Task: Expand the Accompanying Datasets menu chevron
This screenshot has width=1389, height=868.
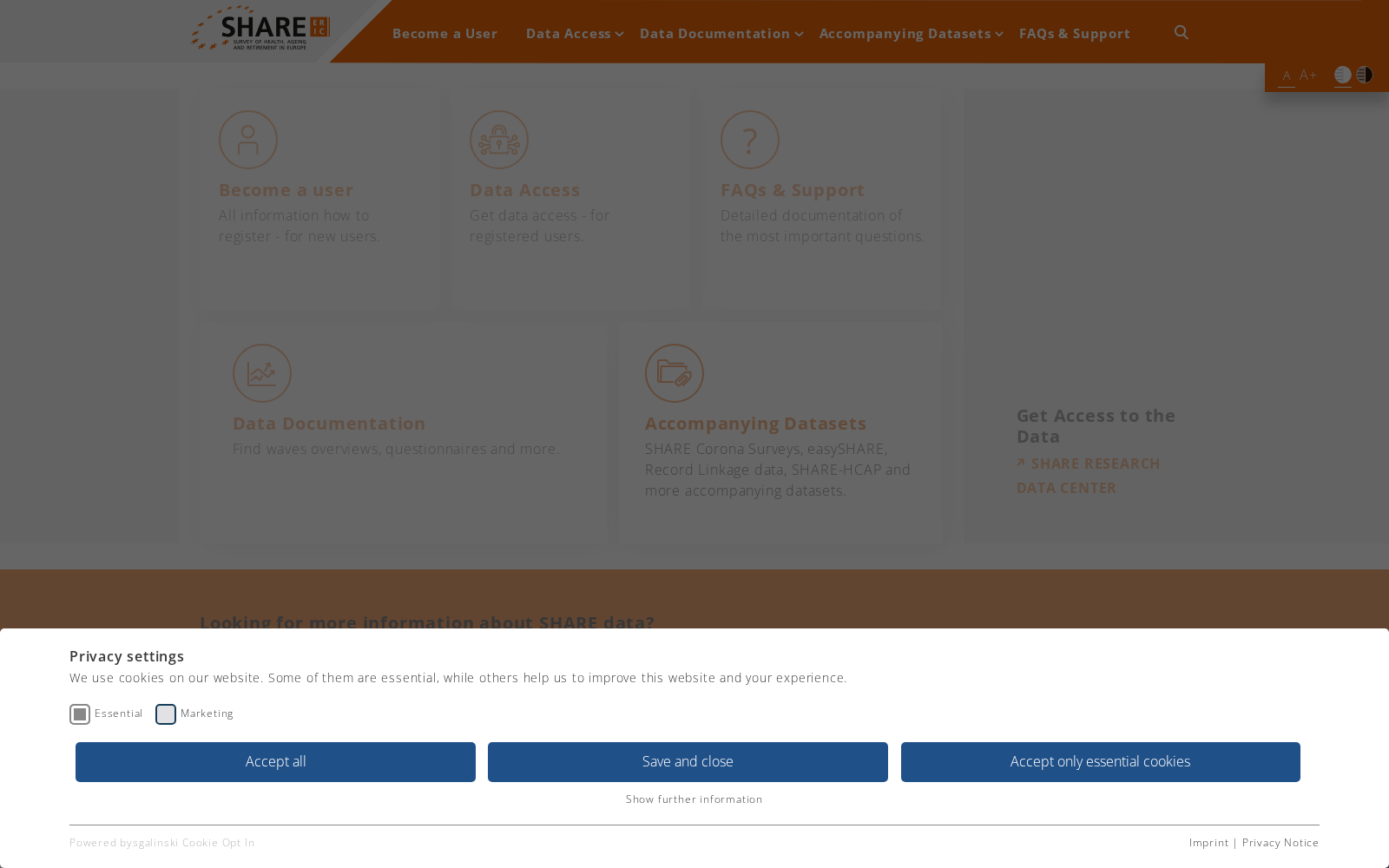Action: click(999, 34)
